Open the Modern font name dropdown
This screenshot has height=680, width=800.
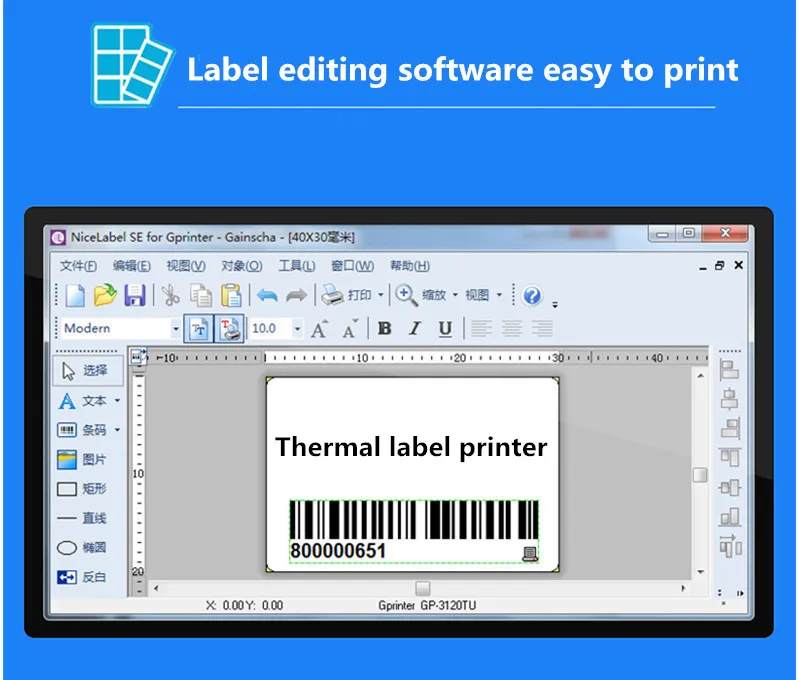(x=176, y=329)
